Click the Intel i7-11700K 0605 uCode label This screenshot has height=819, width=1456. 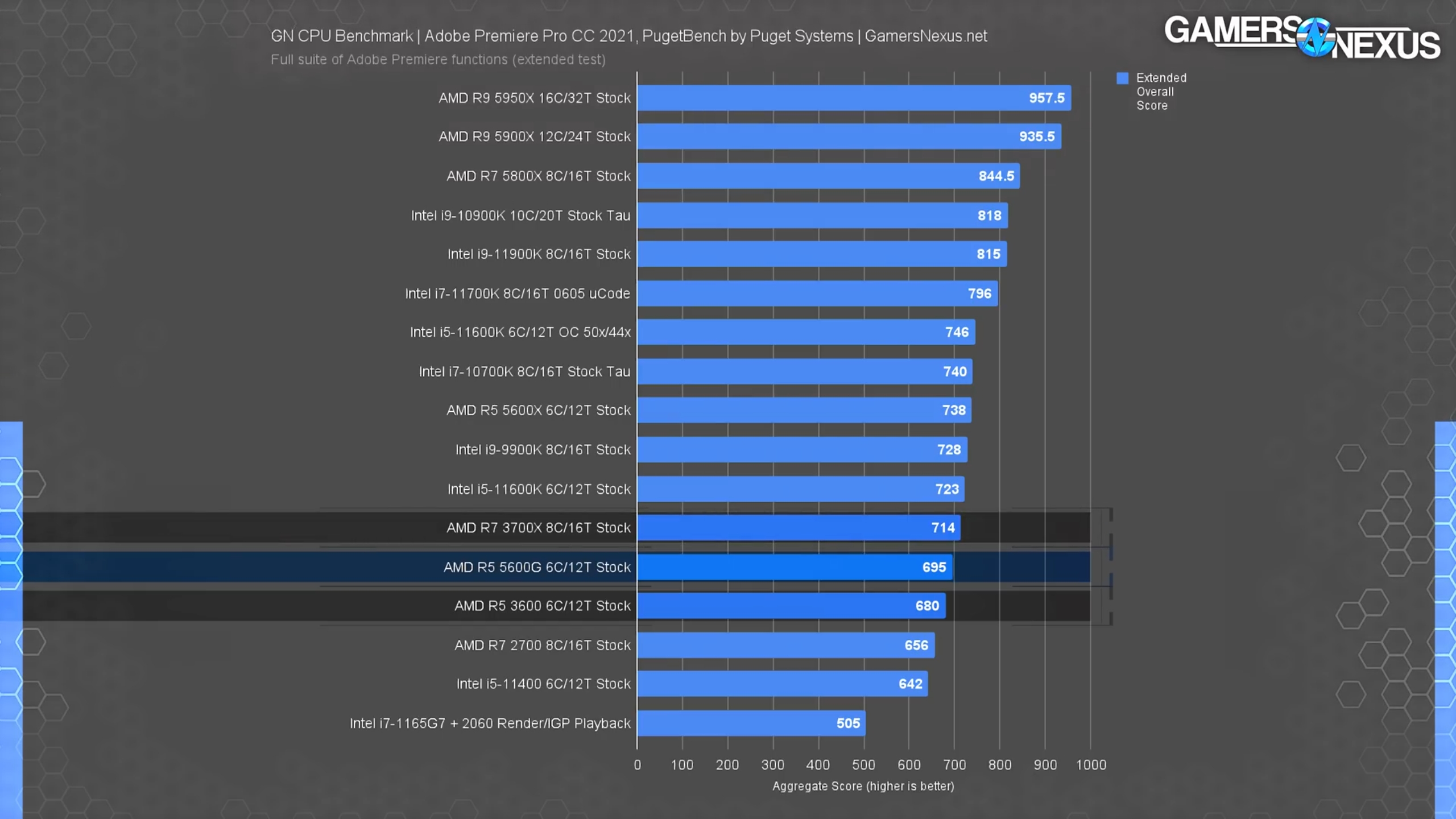(x=518, y=293)
